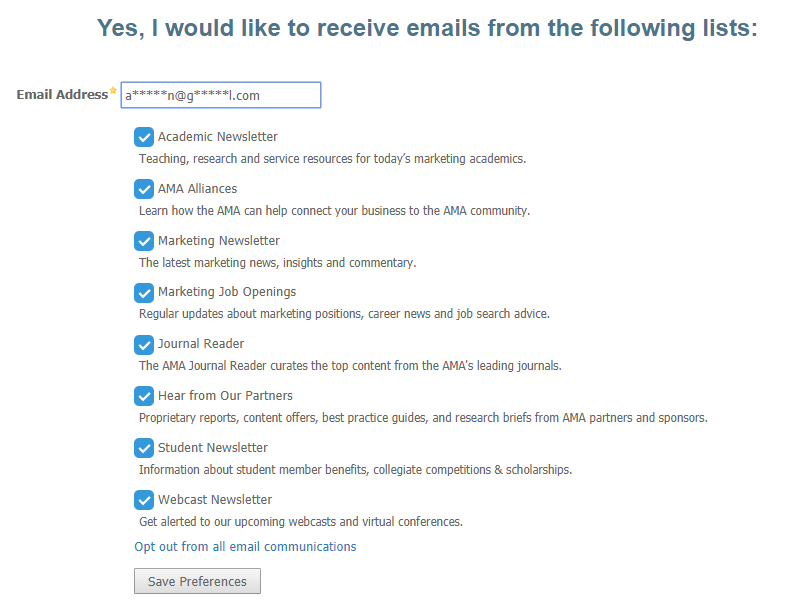Select the masked email address text box
The width and height of the screenshot is (810, 607).
pyautogui.click(x=220, y=94)
